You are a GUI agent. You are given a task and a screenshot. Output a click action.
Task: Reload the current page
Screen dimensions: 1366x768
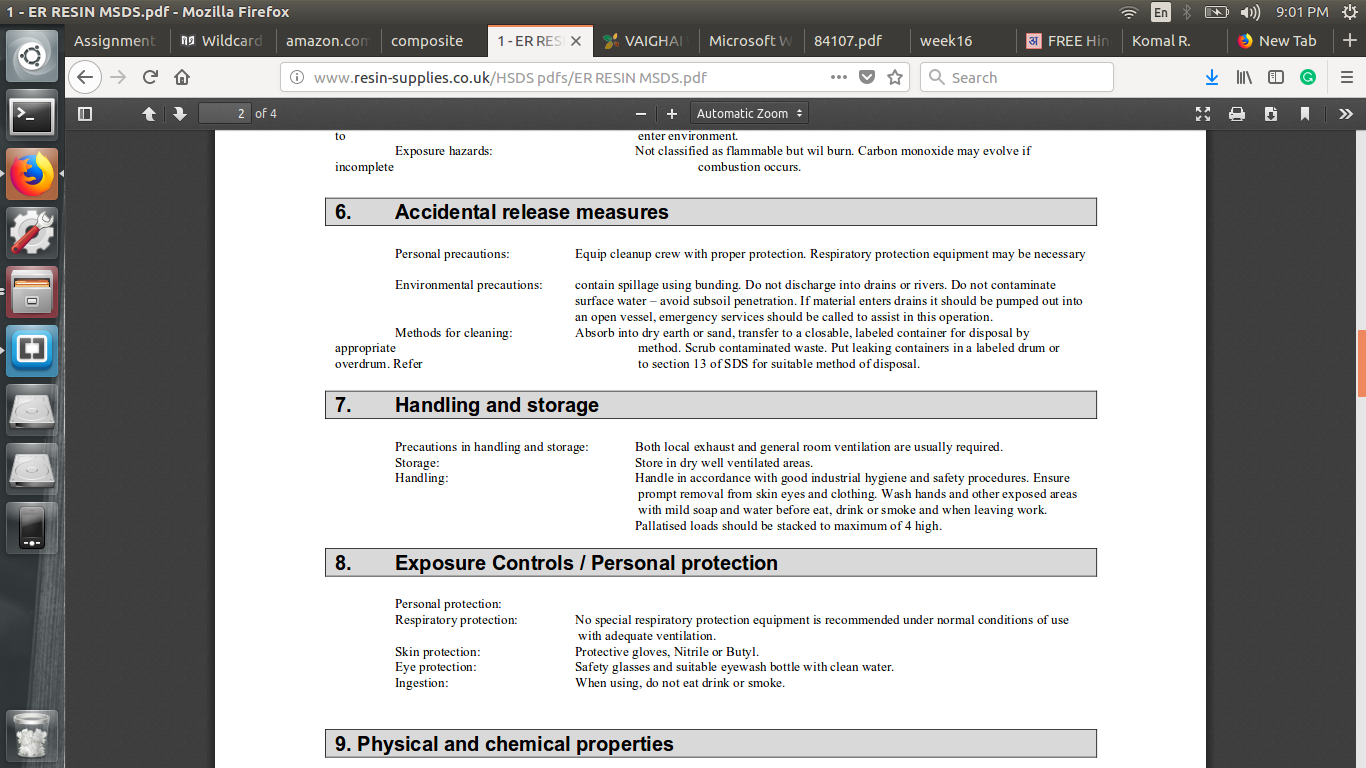pyautogui.click(x=150, y=77)
